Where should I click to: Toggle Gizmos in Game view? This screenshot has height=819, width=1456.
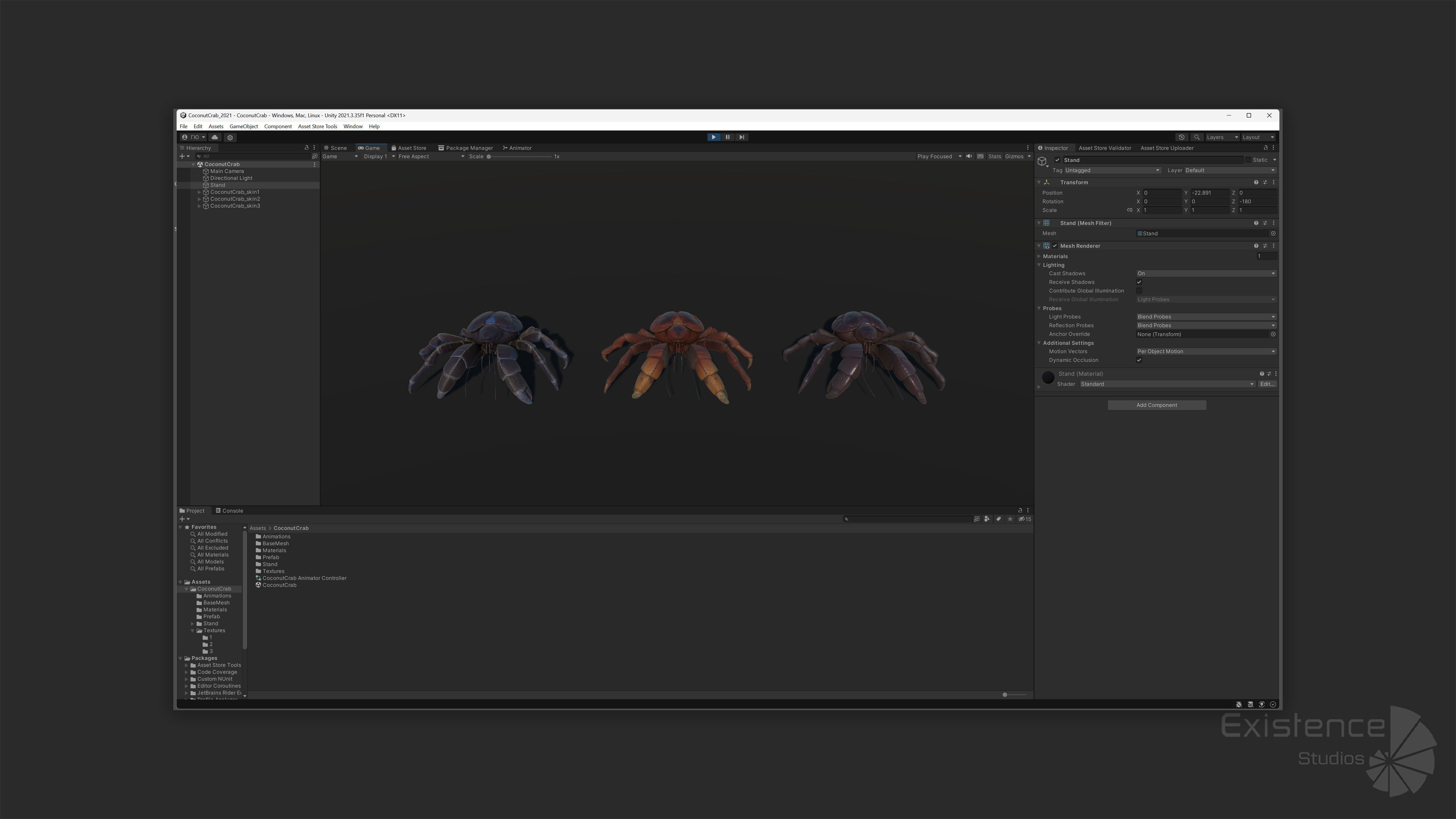click(x=1014, y=157)
